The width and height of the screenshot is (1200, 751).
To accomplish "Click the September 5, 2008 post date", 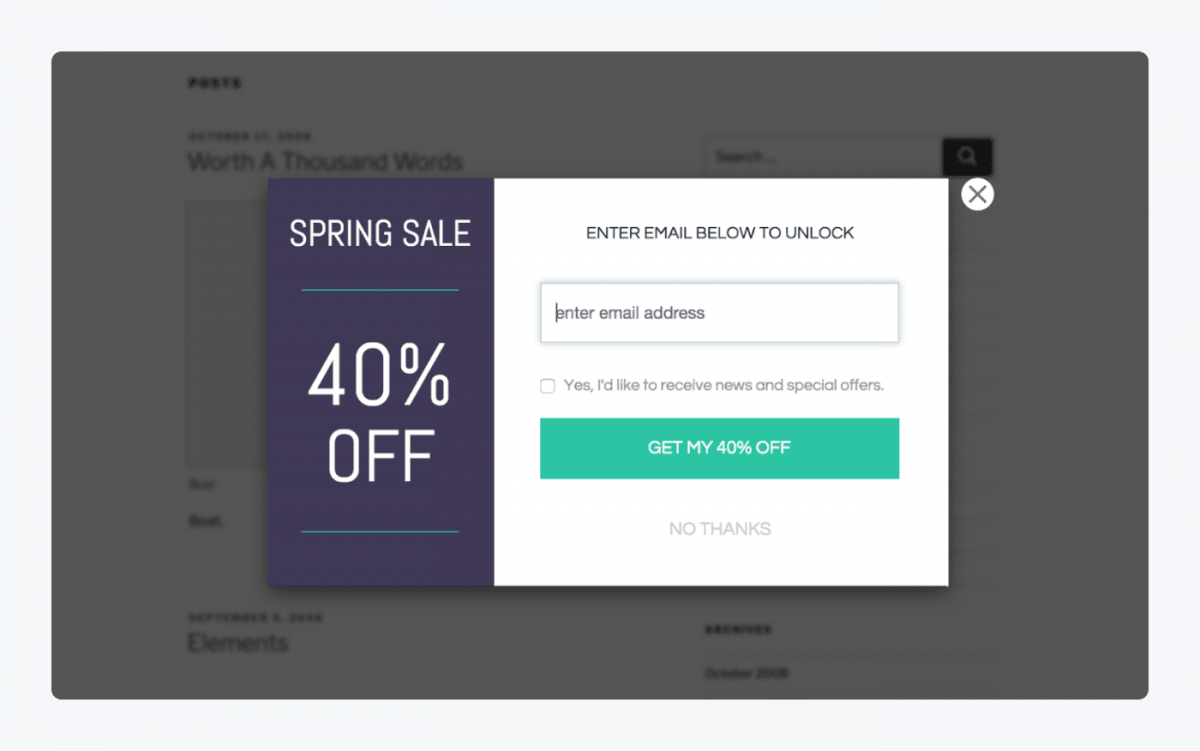I will (255, 618).
